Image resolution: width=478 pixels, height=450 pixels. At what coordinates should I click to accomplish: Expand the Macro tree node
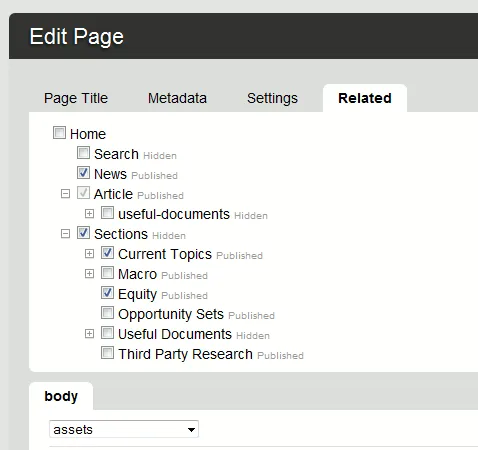[89, 274]
